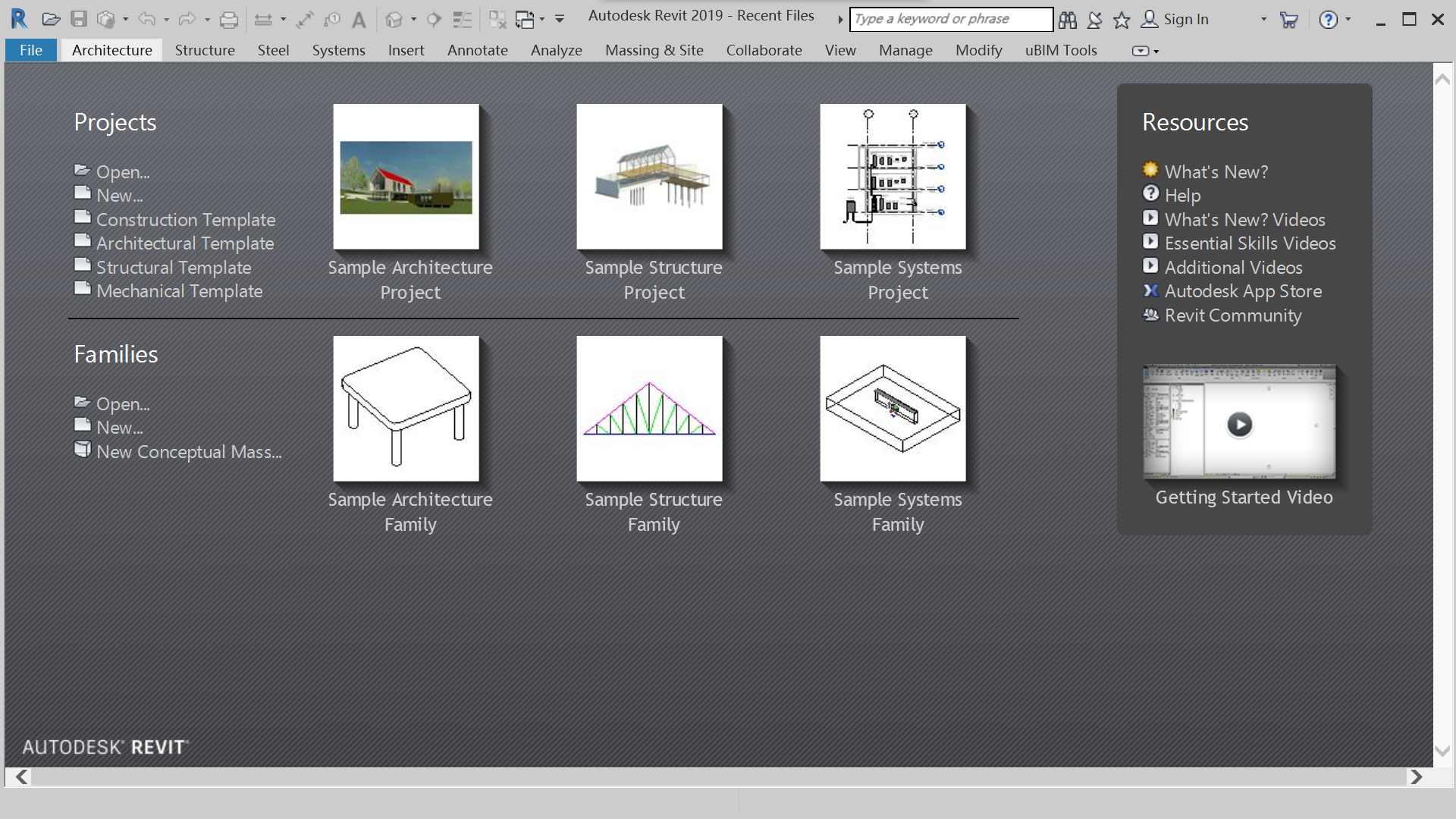The height and width of the screenshot is (819, 1456).
Task: Open Autodesk App Store cart icon
Action: tap(1288, 20)
